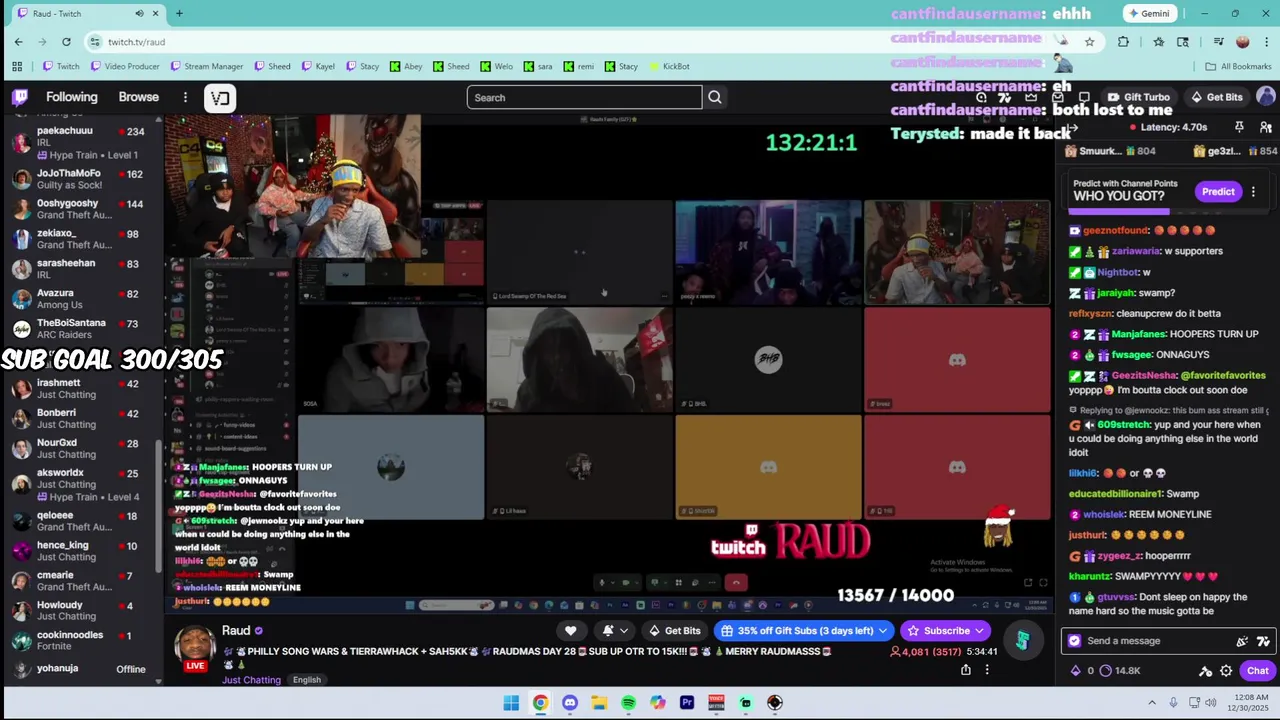
Task: Click the Get Bits button in header
Action: coord(1216,97)
